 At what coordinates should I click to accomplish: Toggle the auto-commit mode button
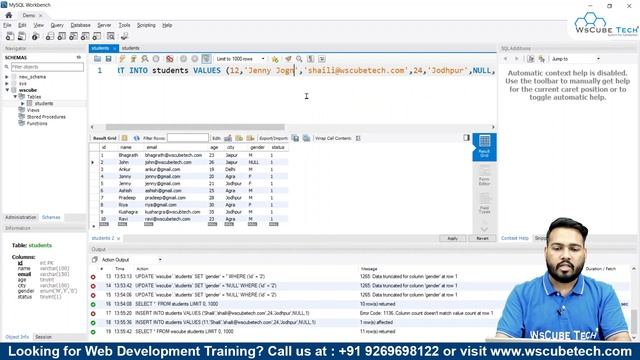click(x=206, y=59)
